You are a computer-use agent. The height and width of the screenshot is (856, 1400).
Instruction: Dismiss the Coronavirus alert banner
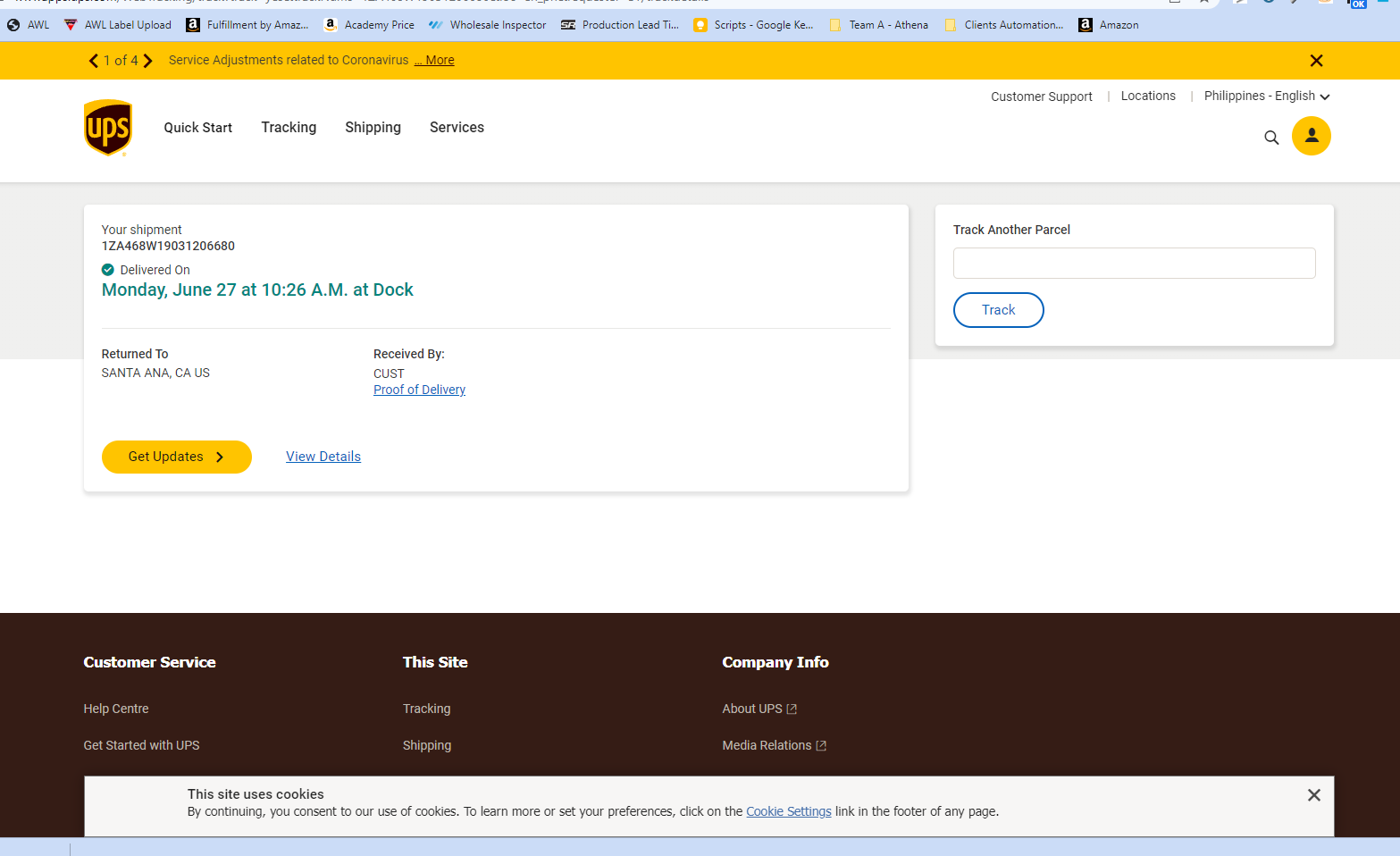tap(1316, 61)
